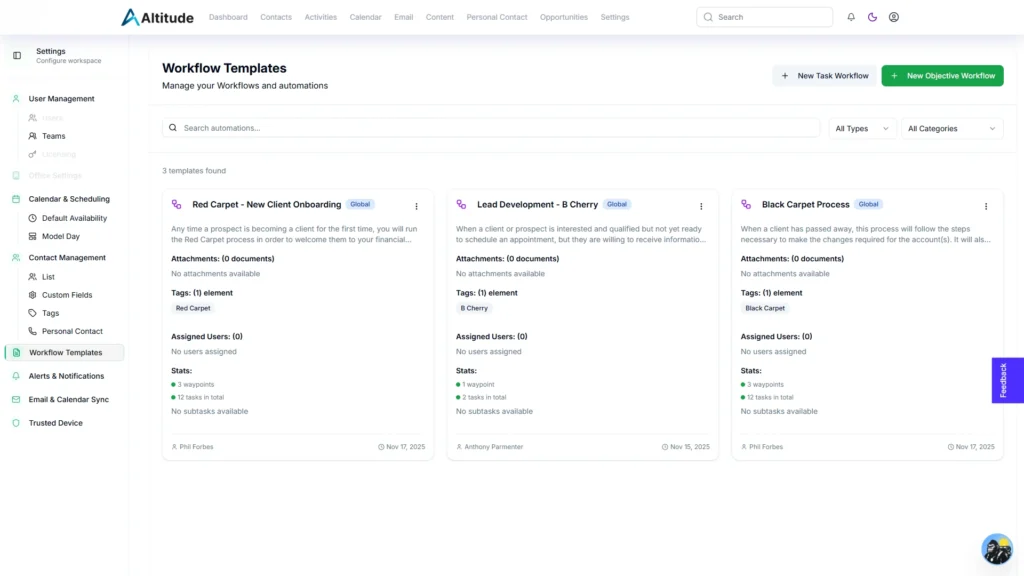Collapse the User Management section
The width and height of the screenshot is (1024, 576).
tap(61, 99)
